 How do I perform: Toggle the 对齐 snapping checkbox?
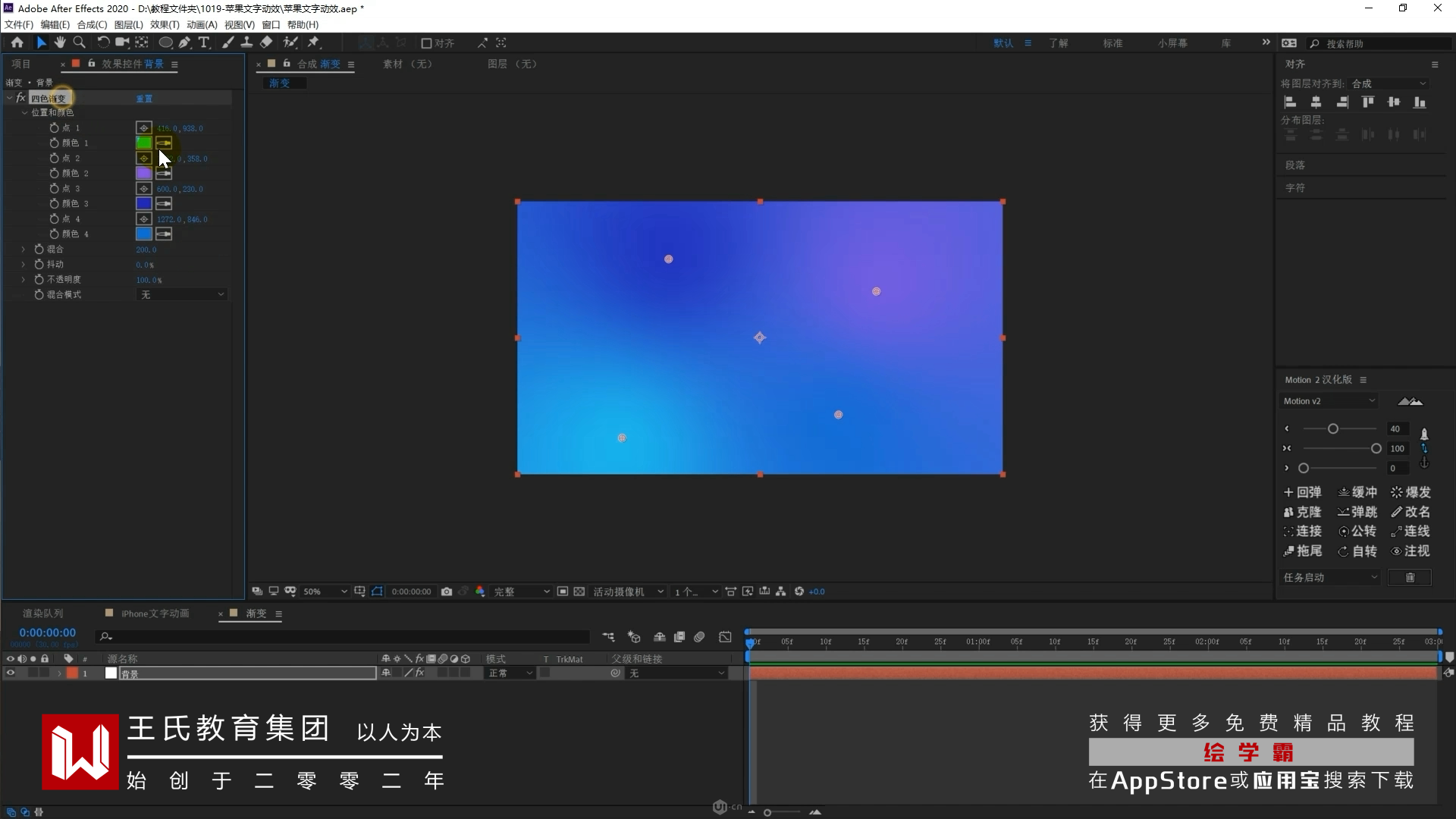point(426,43)
